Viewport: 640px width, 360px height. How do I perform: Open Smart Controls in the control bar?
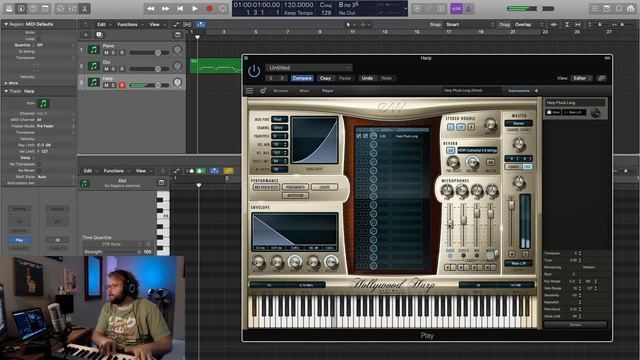pos(60,8)
